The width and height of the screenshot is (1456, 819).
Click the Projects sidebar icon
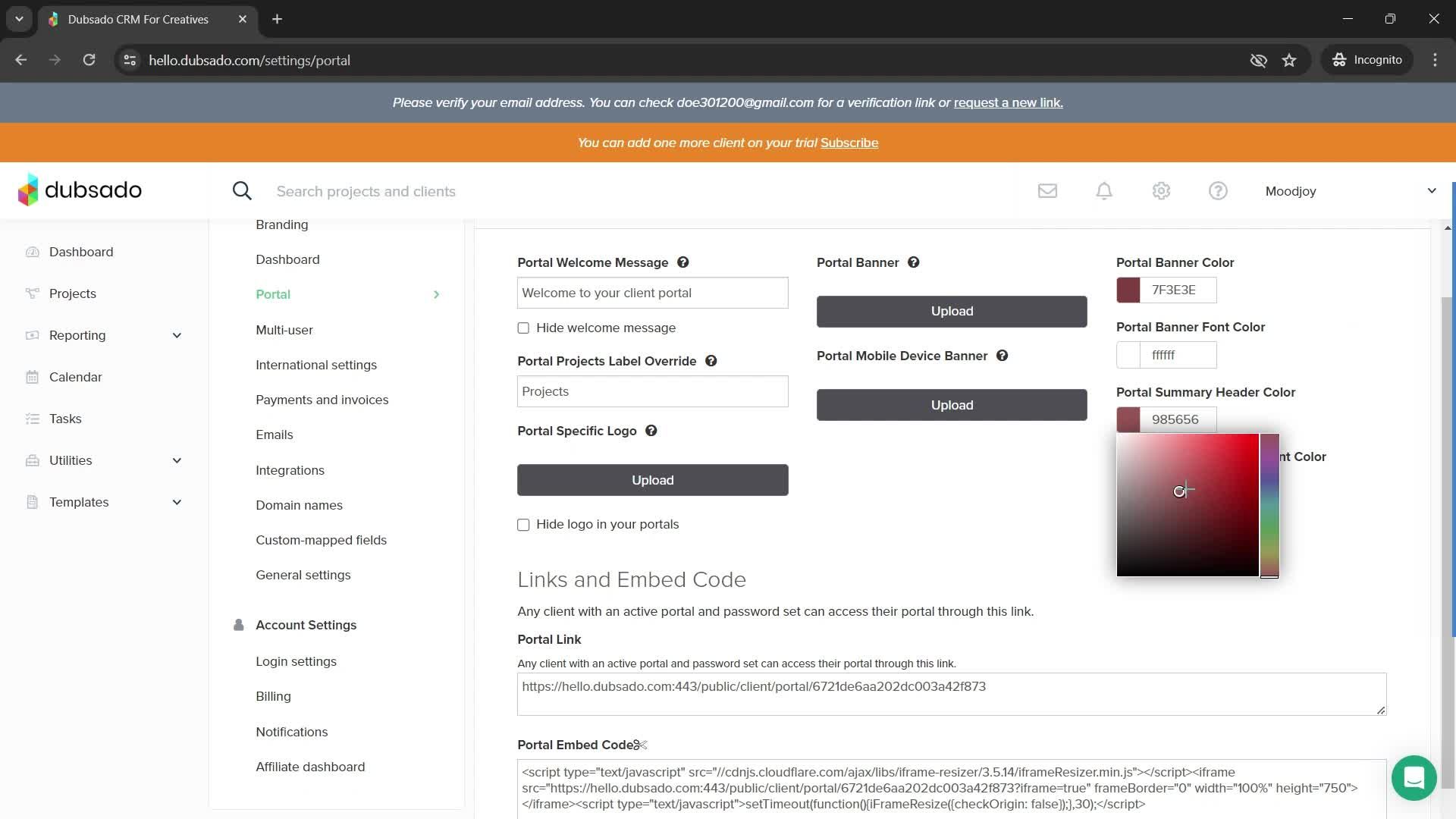(x=32, y=293)
